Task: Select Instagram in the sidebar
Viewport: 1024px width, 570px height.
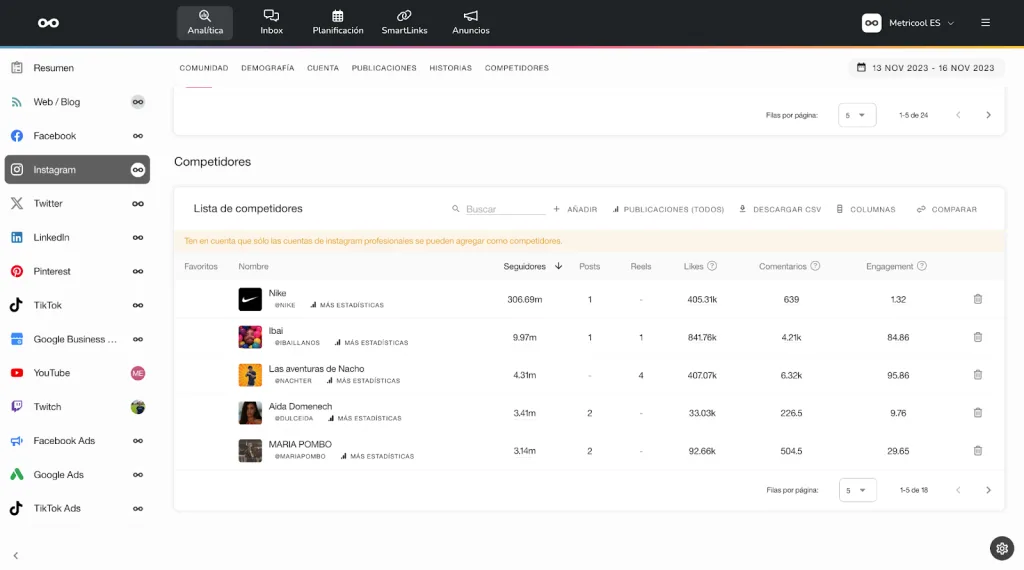Action: tap(77, 170)
